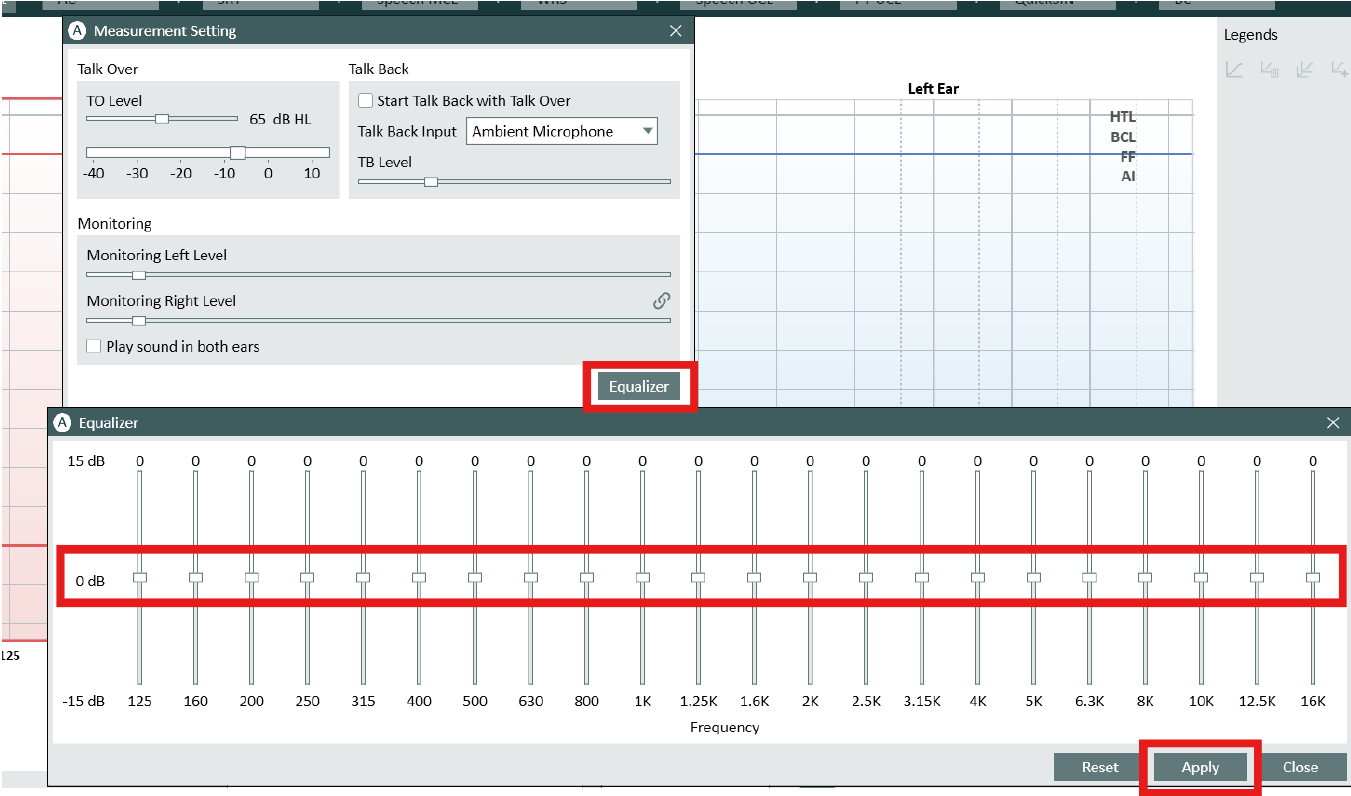The image size is (1351, 796).
Task: Click the Close button in Equalizer footer
Action: coord(1300,767)
